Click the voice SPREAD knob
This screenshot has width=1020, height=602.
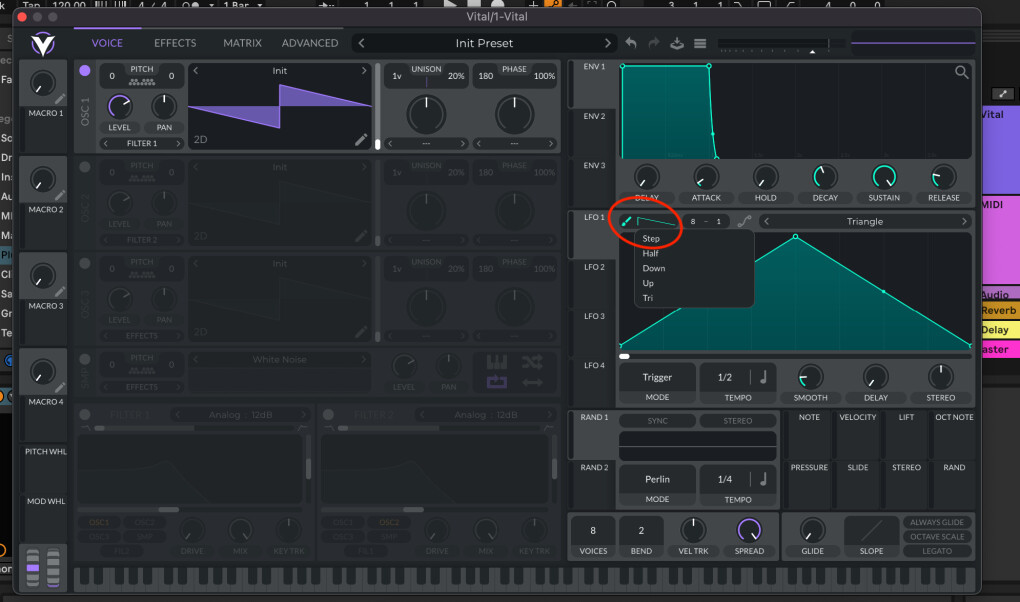(x=749, y=531)
